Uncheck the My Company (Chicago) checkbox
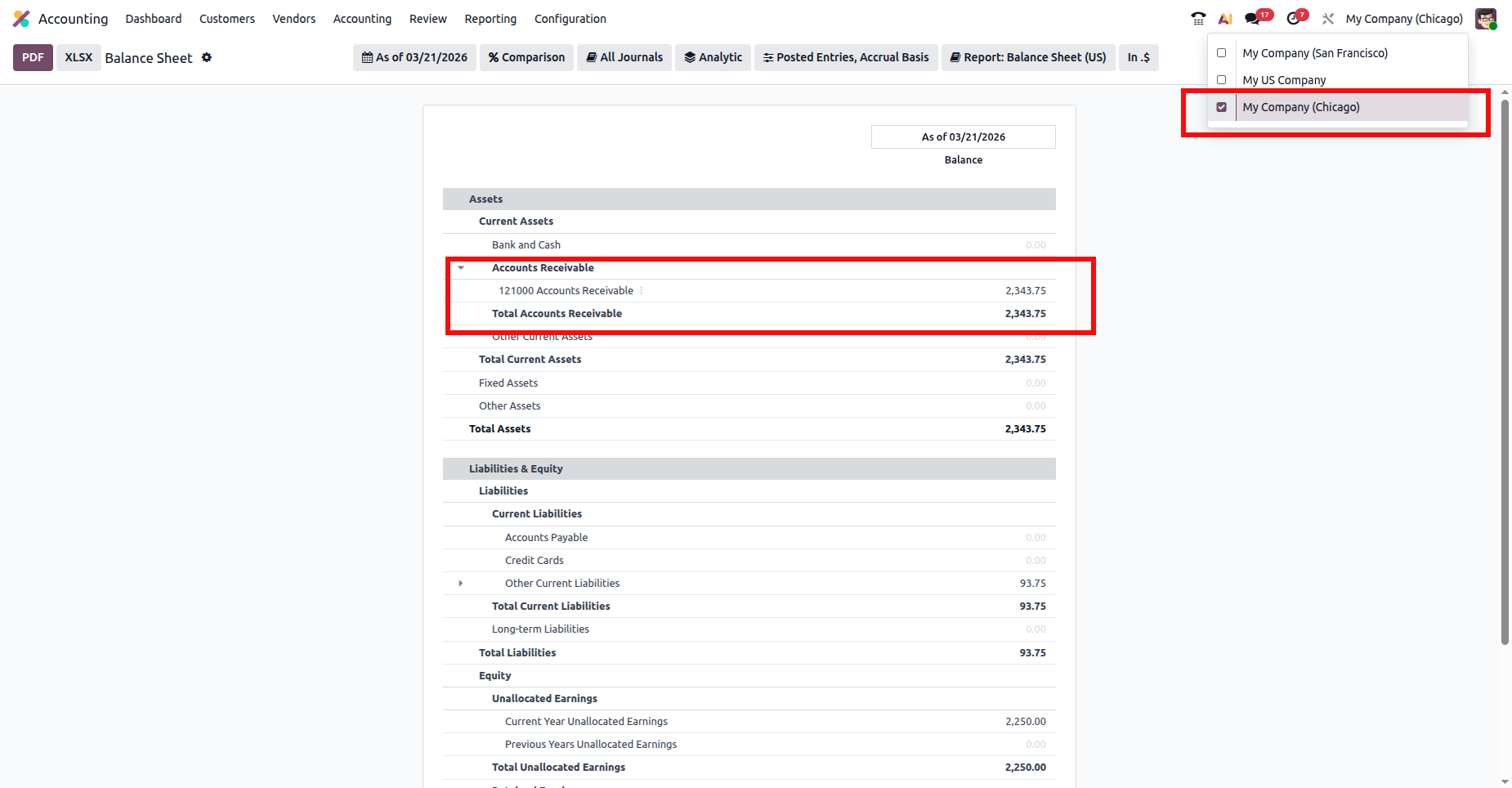The width and height of the screenshot is (1512, 788). (1222, 107)
